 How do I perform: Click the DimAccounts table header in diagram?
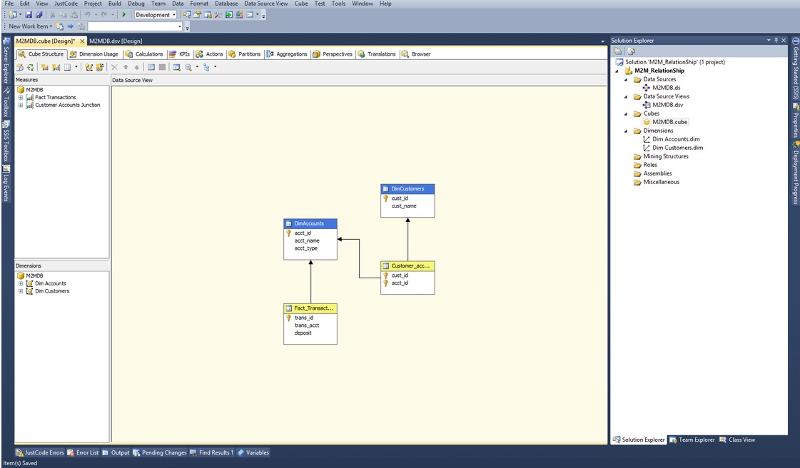(310, 224)
